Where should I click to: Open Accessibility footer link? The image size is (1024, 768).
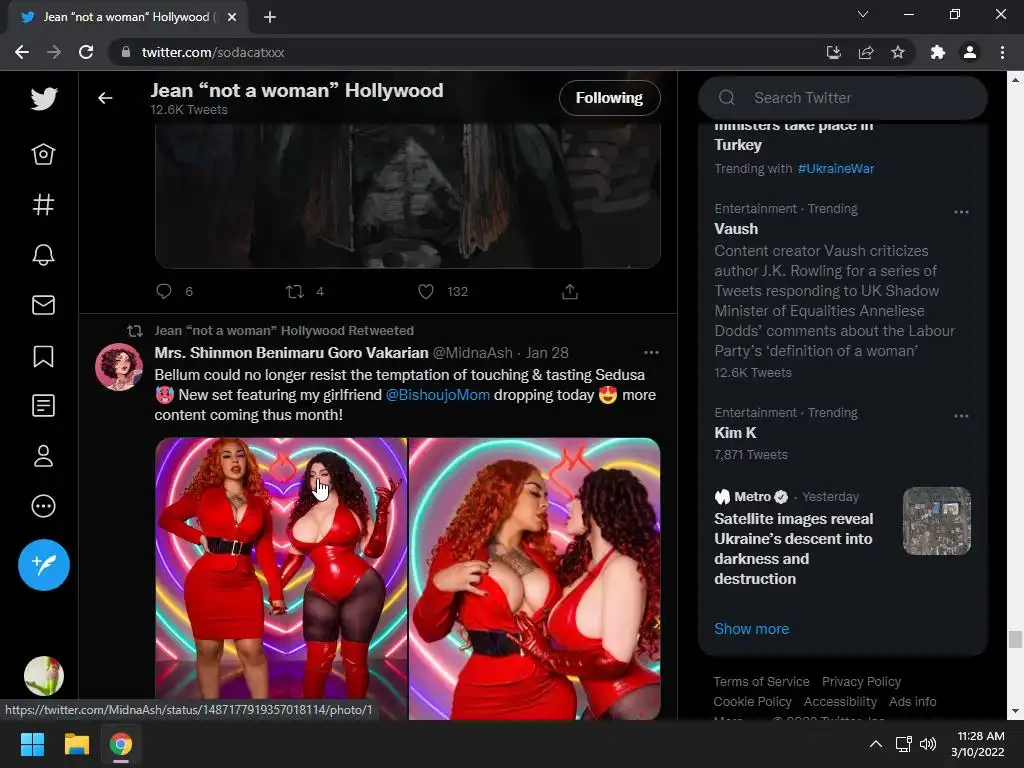click(840, 702)
